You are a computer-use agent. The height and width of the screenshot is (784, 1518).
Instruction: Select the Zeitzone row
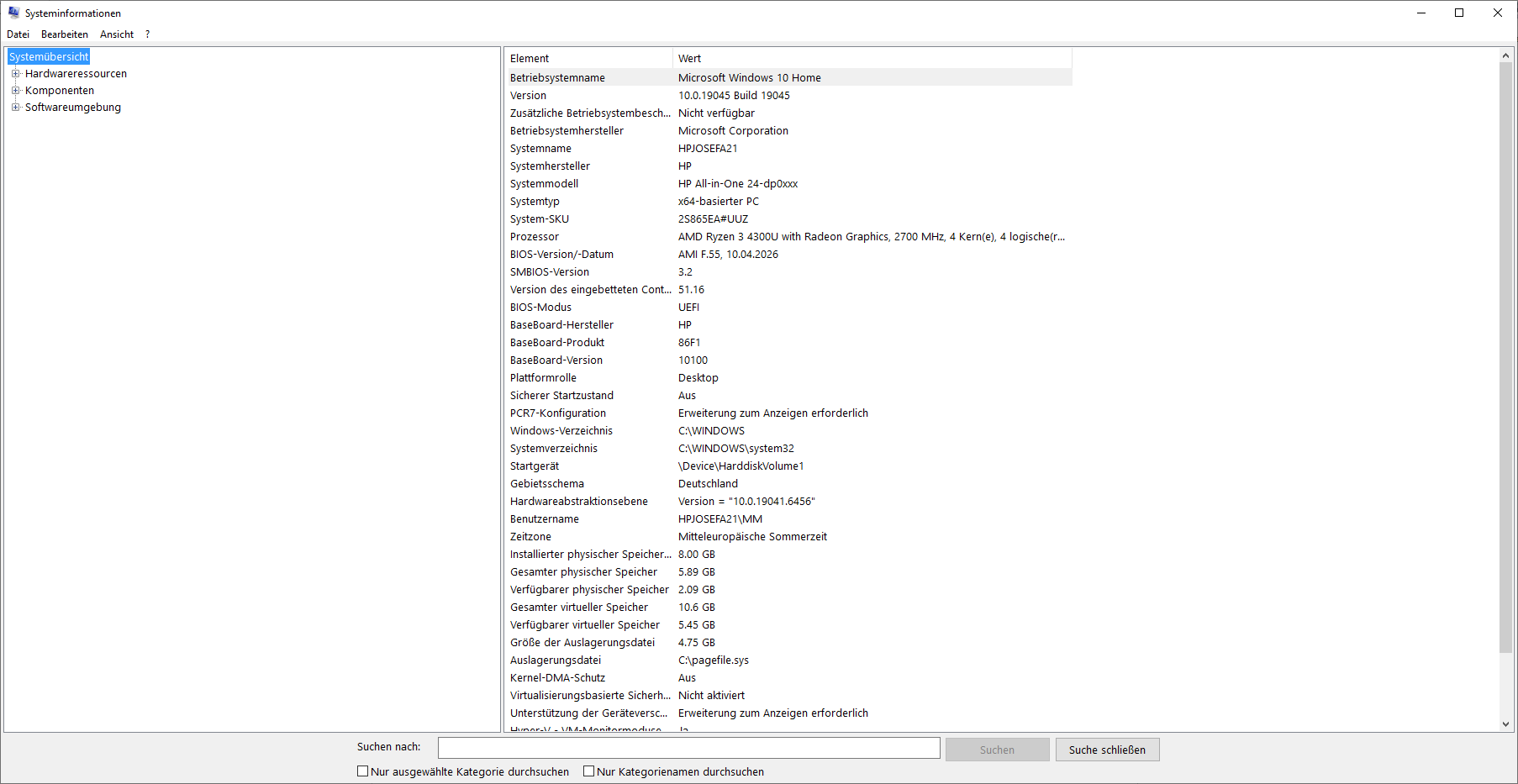[x=788, y=536]
